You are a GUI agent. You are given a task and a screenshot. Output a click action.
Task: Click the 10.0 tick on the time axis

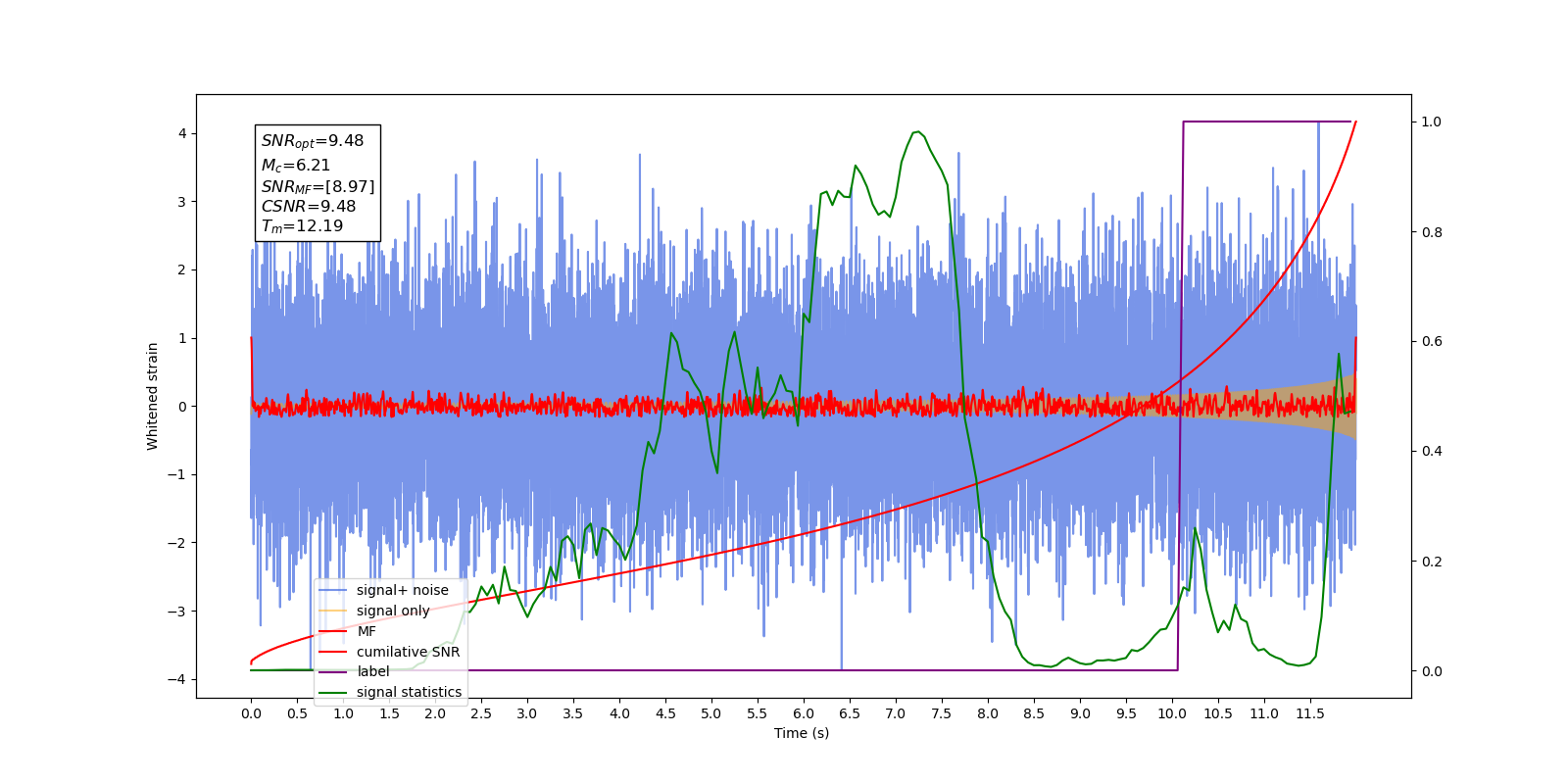pyautogui.click(x=1172, y=713)
